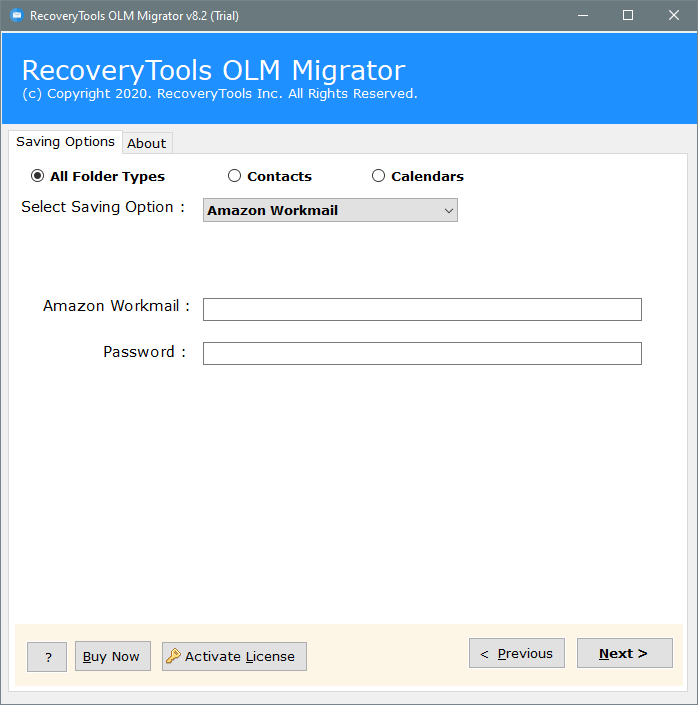Close the OLM Migrator window
The image size is (698, 705).
[x=674, y=15]
